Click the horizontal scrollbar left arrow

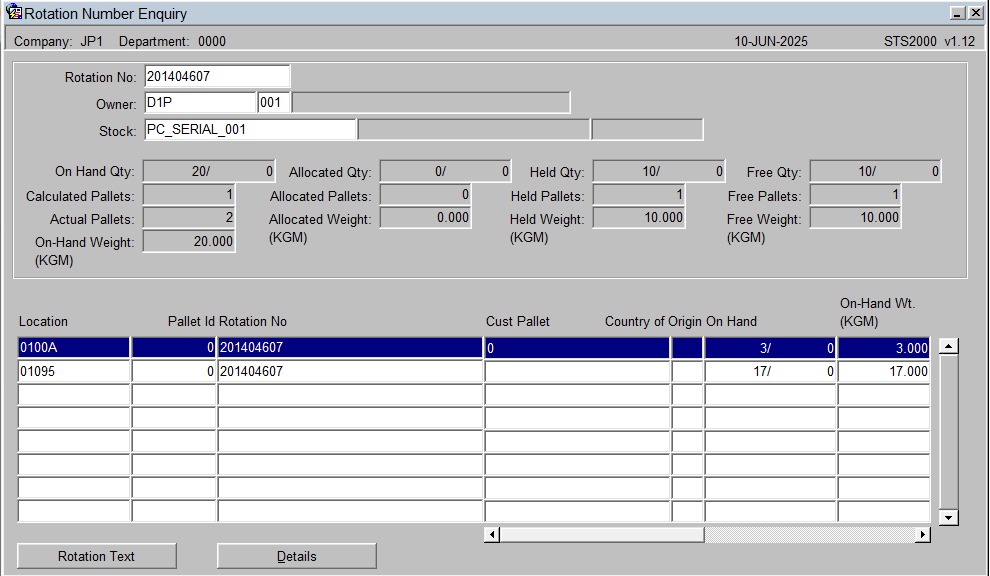tap(492, 534)
